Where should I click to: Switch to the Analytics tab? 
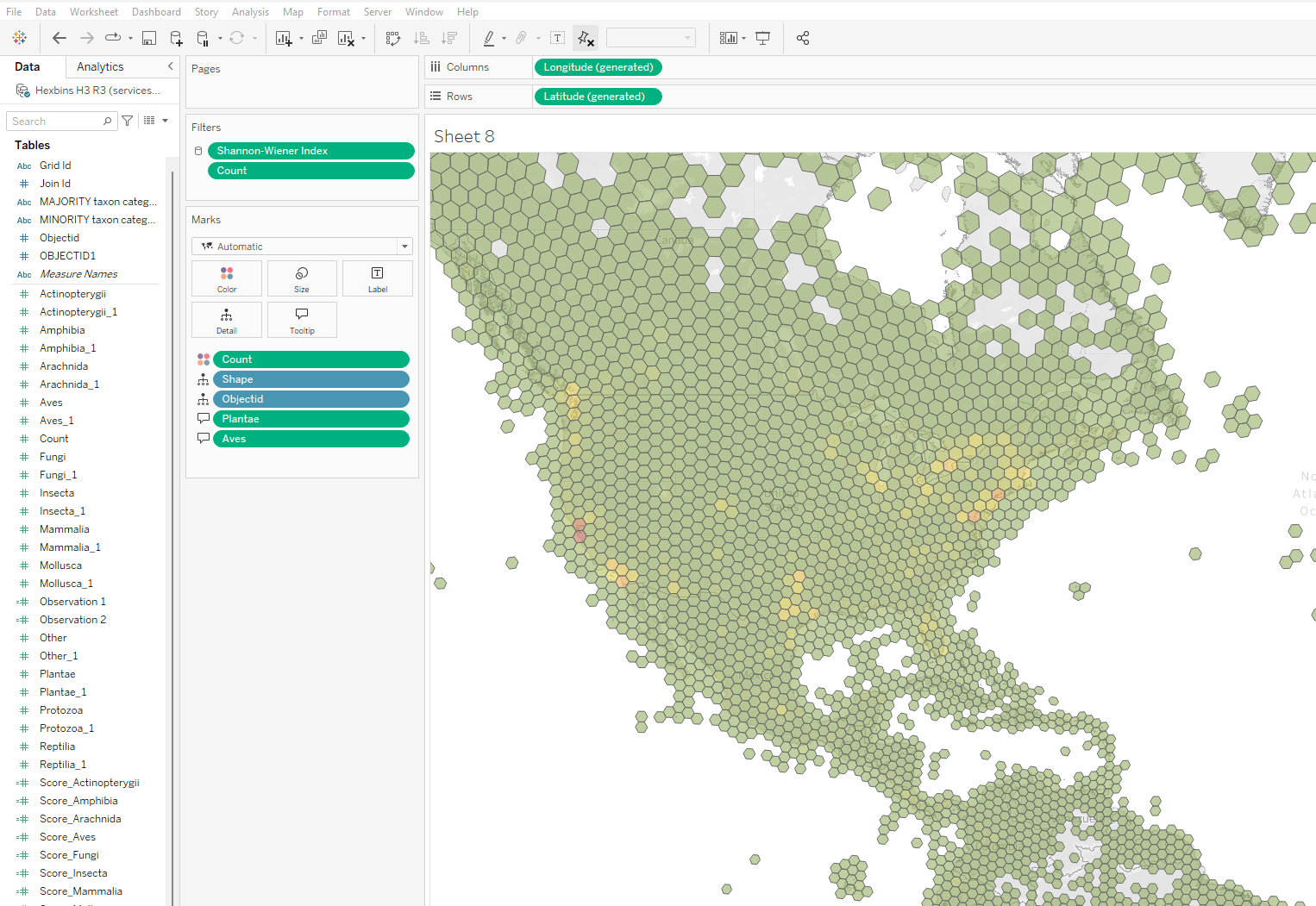100,66
